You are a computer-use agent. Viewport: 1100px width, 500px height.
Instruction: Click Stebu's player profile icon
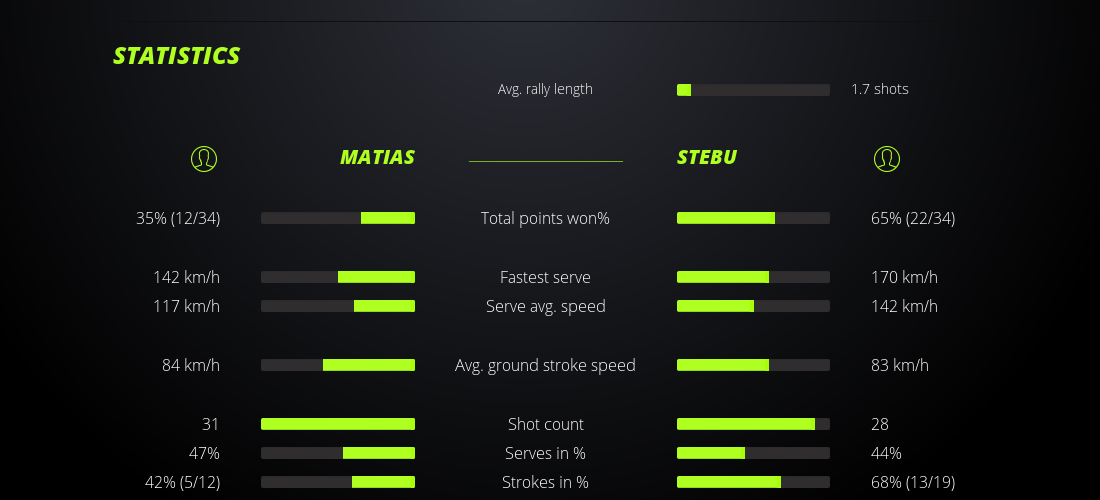coord(887,159)
